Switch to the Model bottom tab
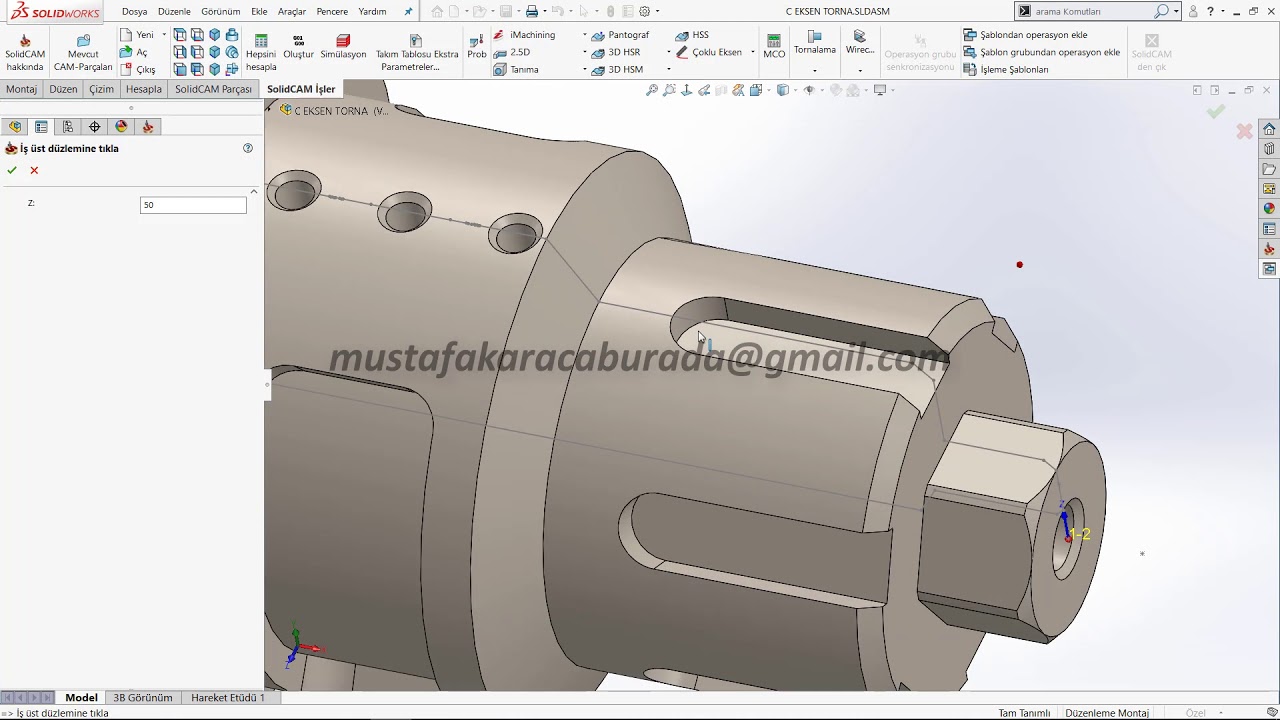Image resolution: width=1280 pixels, height=720 pixels. point(81,698)
